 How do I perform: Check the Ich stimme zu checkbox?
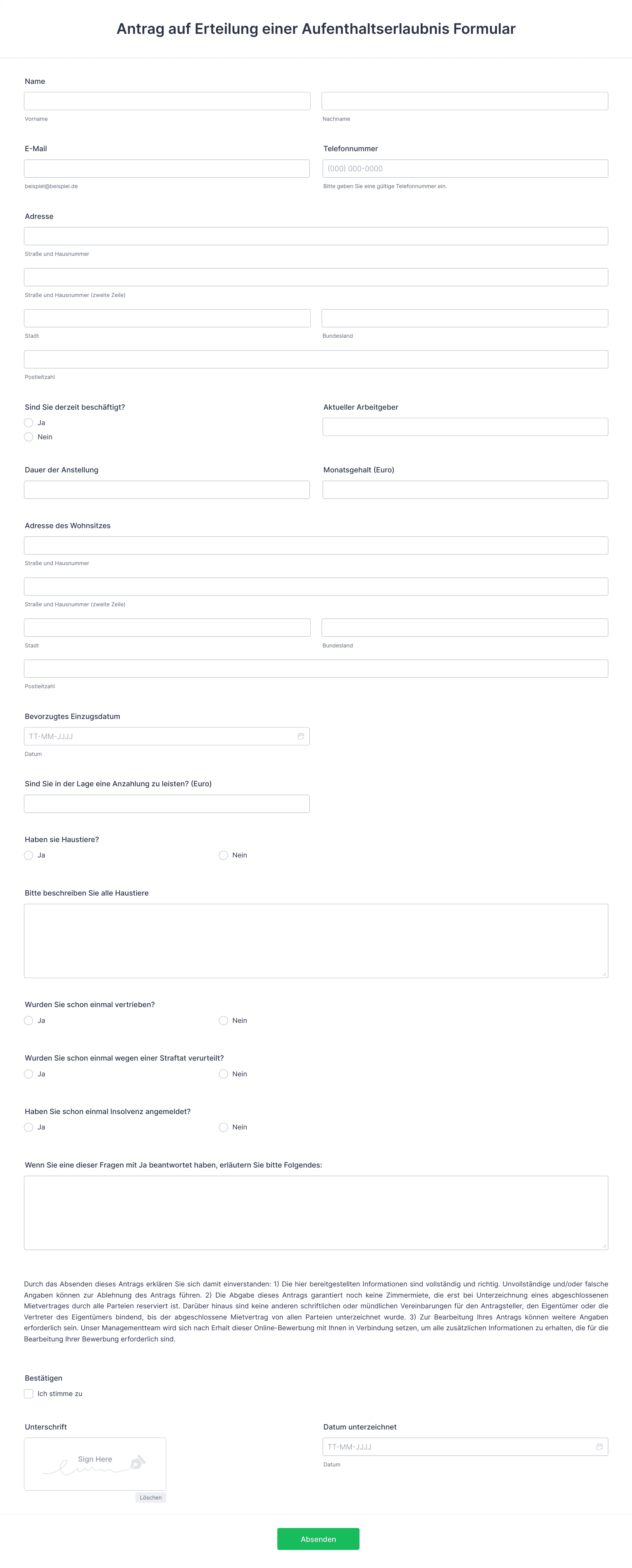(x=28, y=1393)
